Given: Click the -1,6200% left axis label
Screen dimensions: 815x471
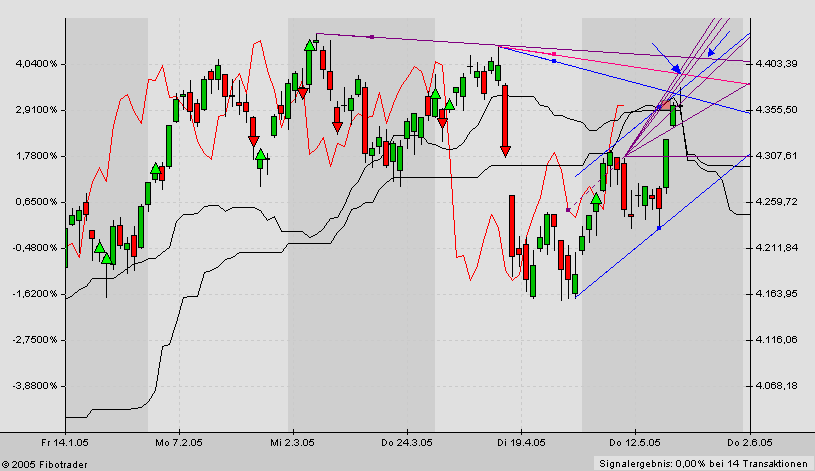Looking at the screenshot, I should tap(35, 294).
